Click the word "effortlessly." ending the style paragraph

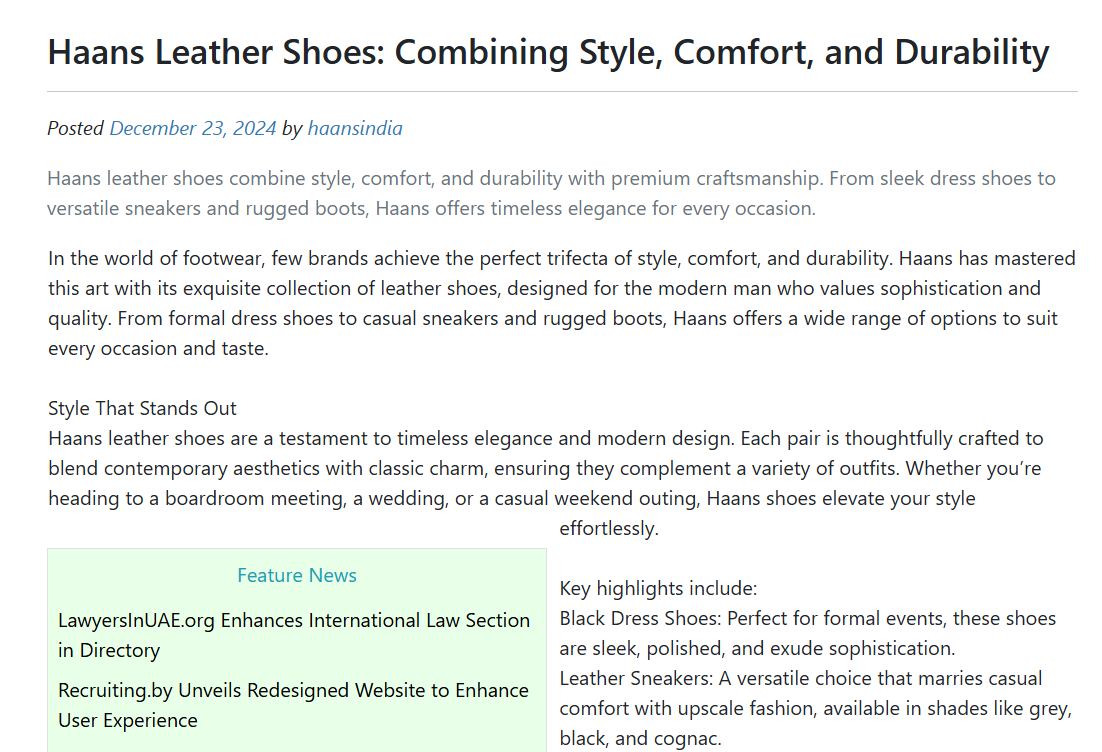pos(609,528)
